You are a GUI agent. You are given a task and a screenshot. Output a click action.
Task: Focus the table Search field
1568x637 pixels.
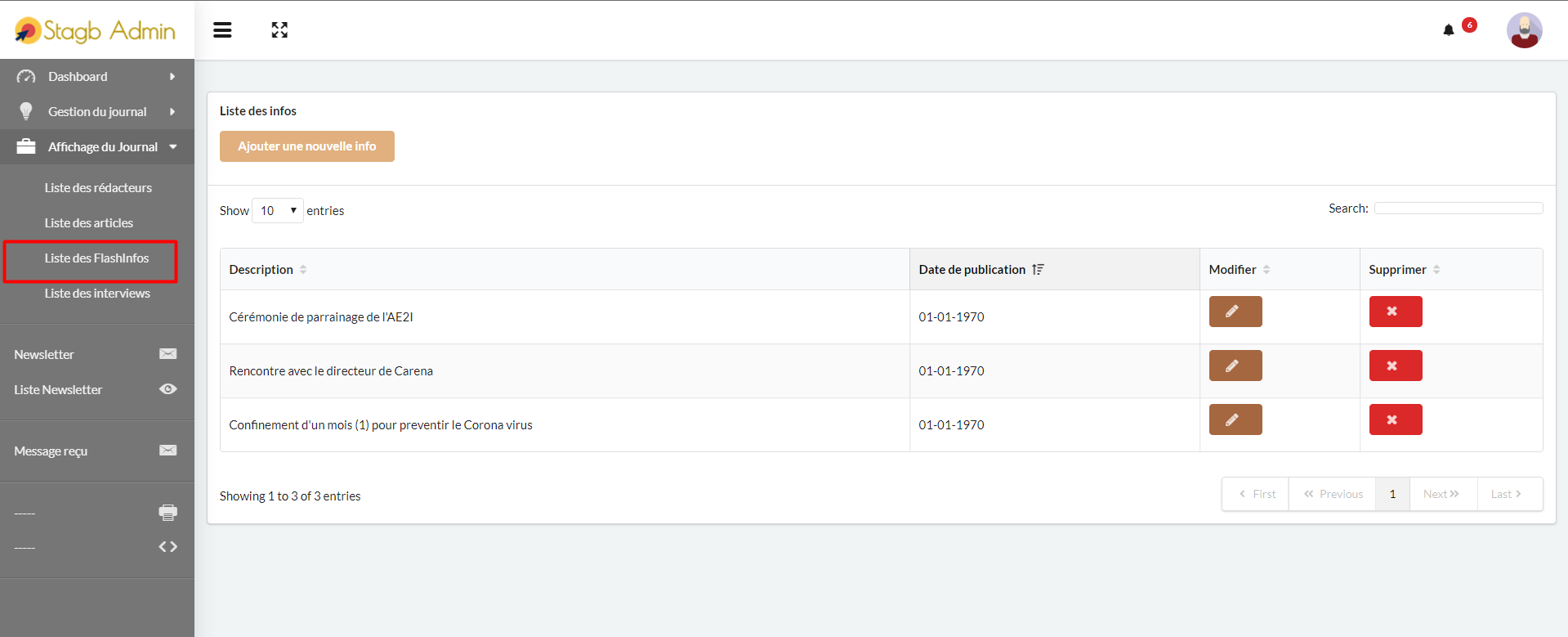point(1458,209)
